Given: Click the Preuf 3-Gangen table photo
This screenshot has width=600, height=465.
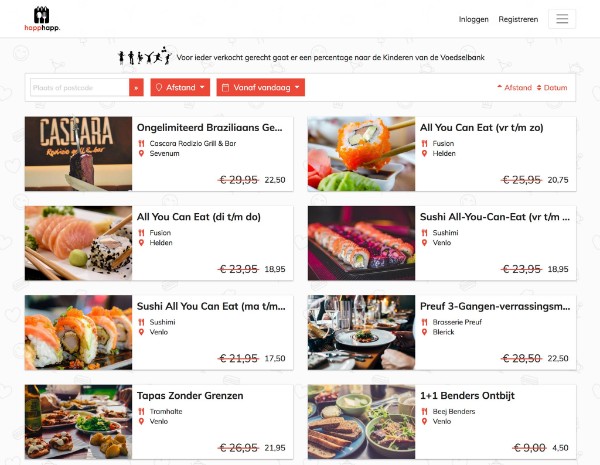Looking at the screenshot, I should pos(361,333).
